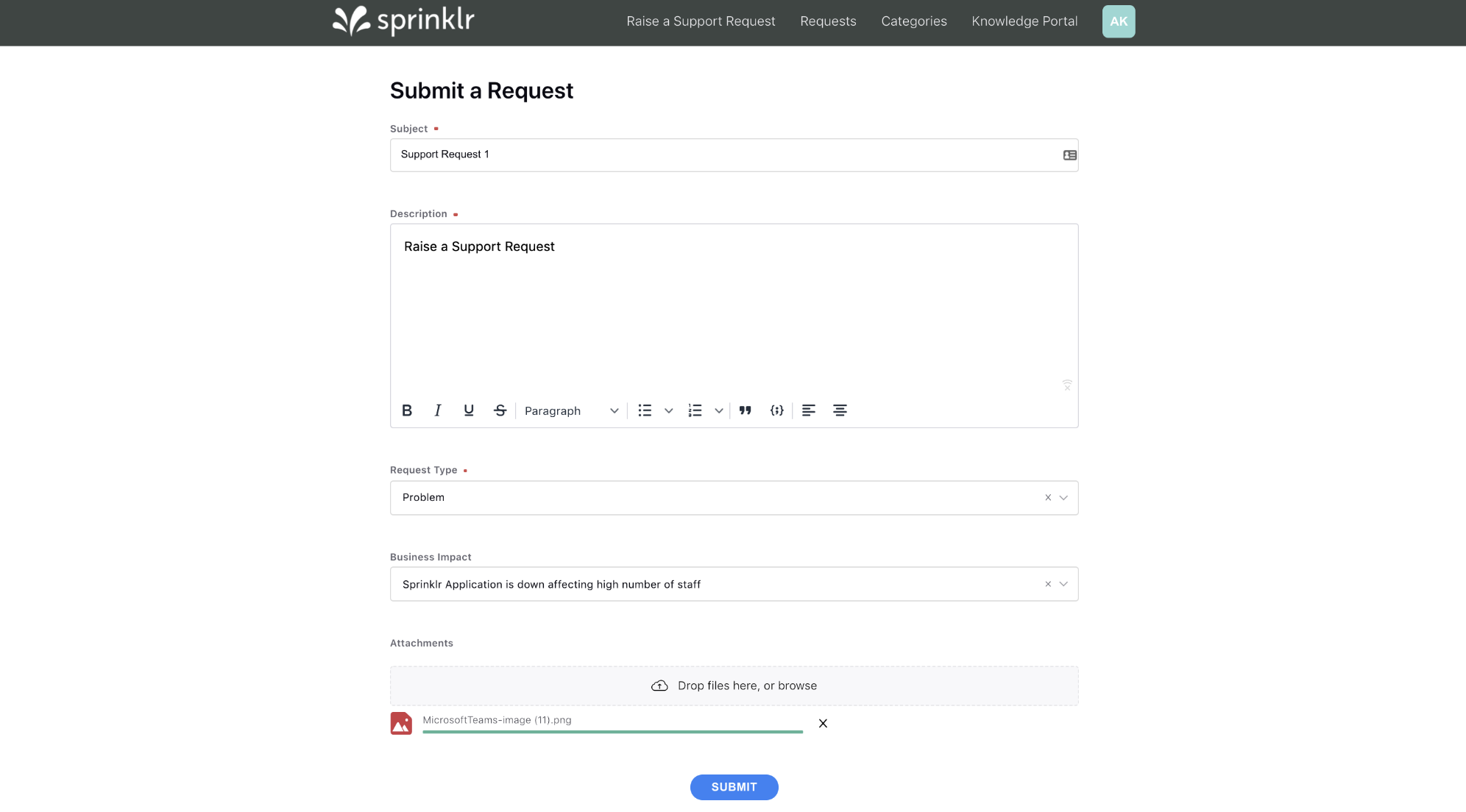Click the Code block formatting icon
The width and height of the screenshot is (1466, 812).
tap(777, 410)
